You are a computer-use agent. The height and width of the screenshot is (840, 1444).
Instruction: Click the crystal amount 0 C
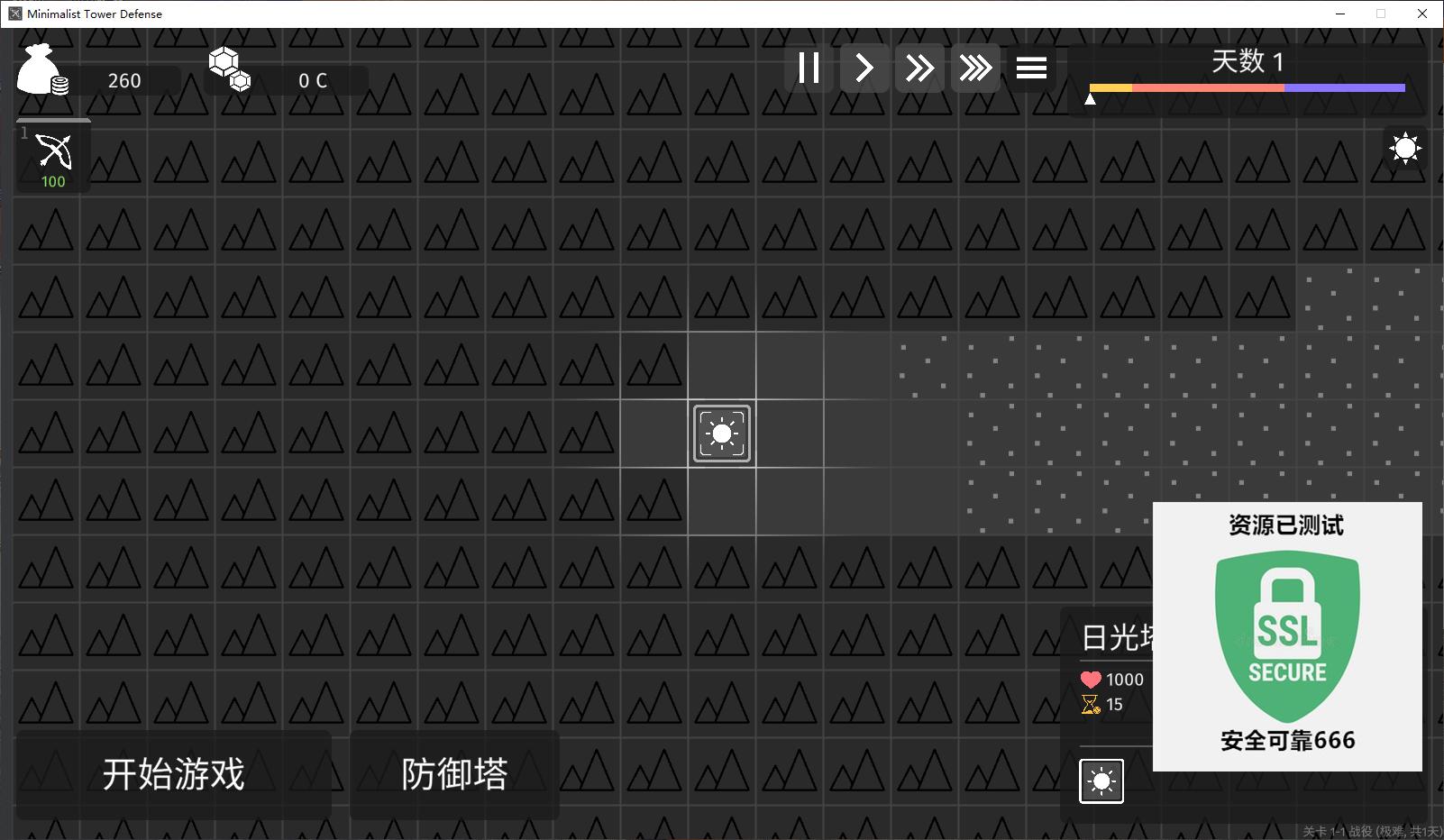pyautogui.click(x=313, y=81)
